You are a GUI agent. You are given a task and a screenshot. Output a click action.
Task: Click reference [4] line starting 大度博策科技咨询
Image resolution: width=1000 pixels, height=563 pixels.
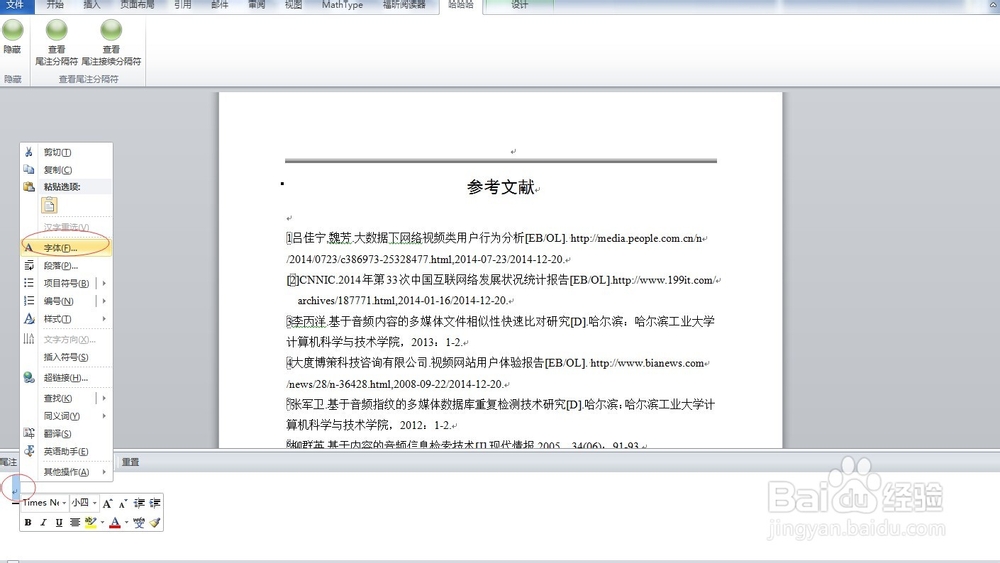coord(497,363)
